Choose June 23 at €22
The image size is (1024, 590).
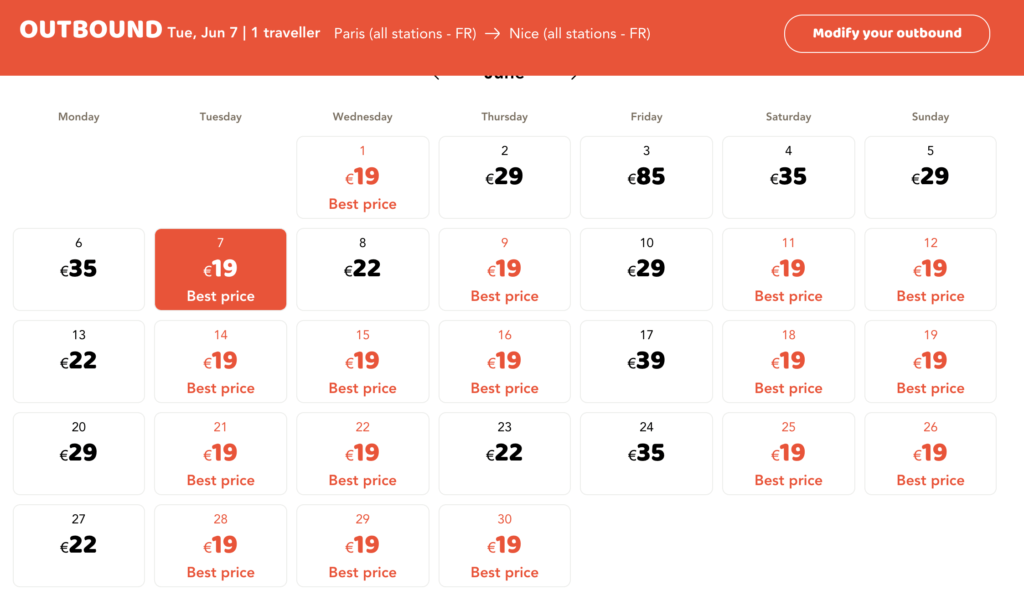(504, 453)
